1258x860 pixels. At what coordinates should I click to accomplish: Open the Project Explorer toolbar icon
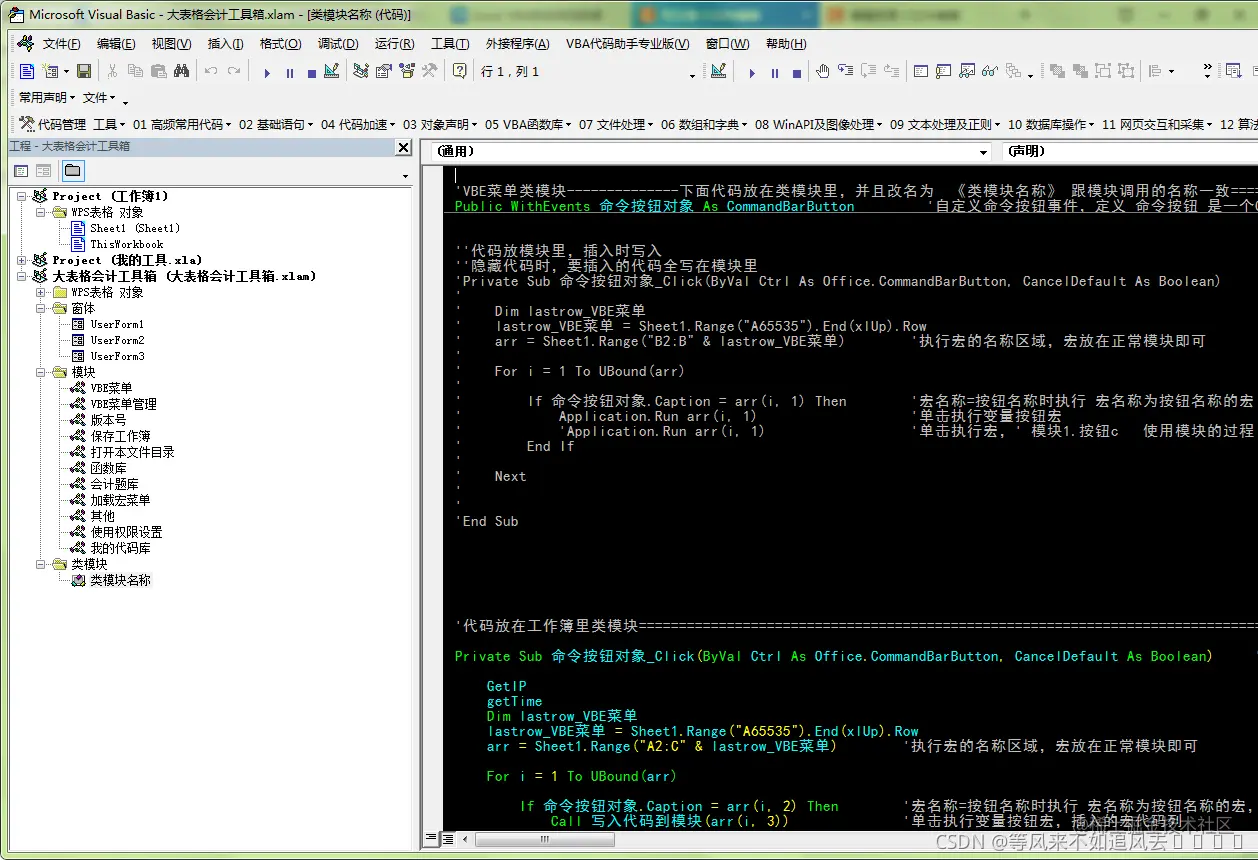[x=361, y=71]
